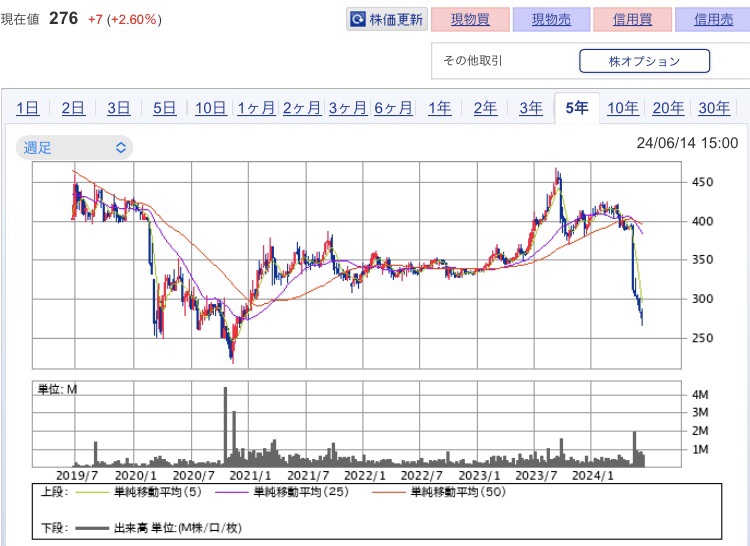Open the 現物買 link
Viewport: 750px width, 546px height.
470,20
